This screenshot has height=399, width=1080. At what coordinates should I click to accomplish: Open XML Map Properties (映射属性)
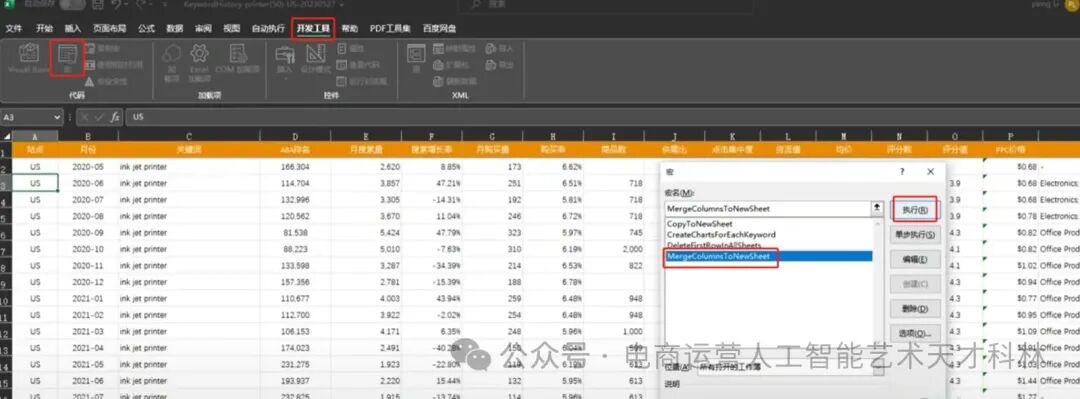coord(455,49)
